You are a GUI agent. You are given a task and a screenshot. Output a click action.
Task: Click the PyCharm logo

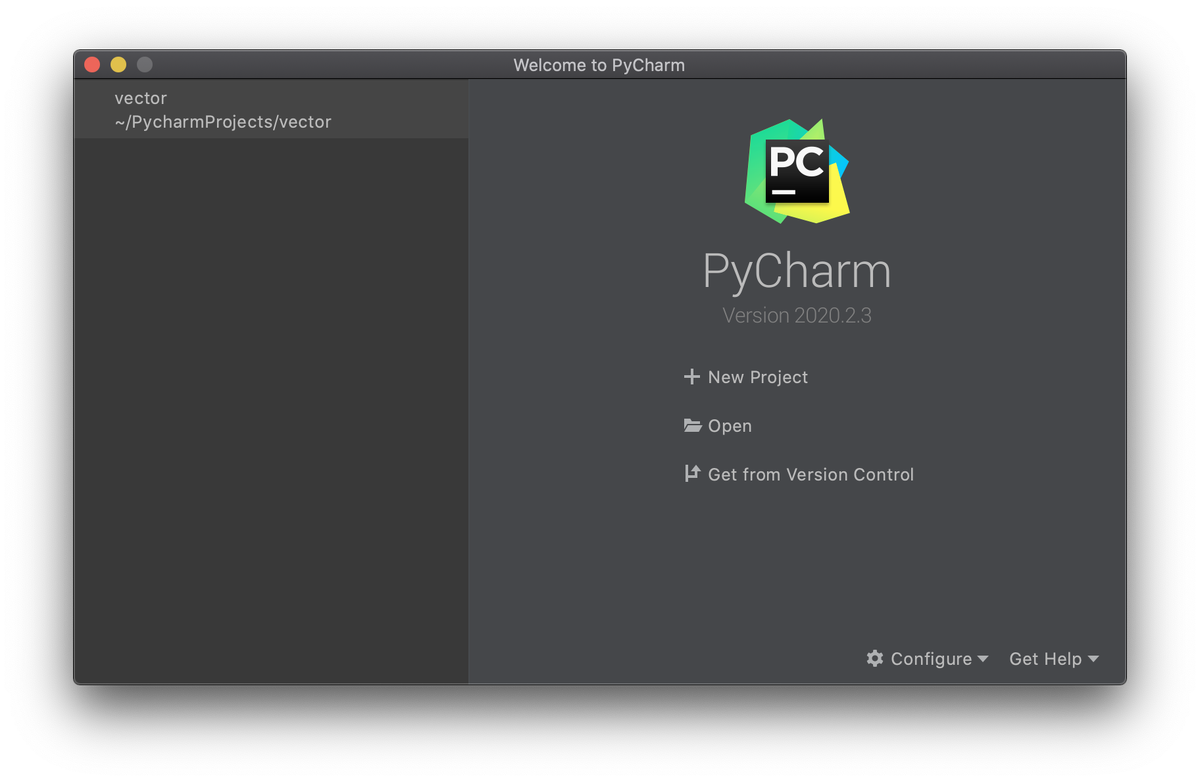tap(797, 171)
